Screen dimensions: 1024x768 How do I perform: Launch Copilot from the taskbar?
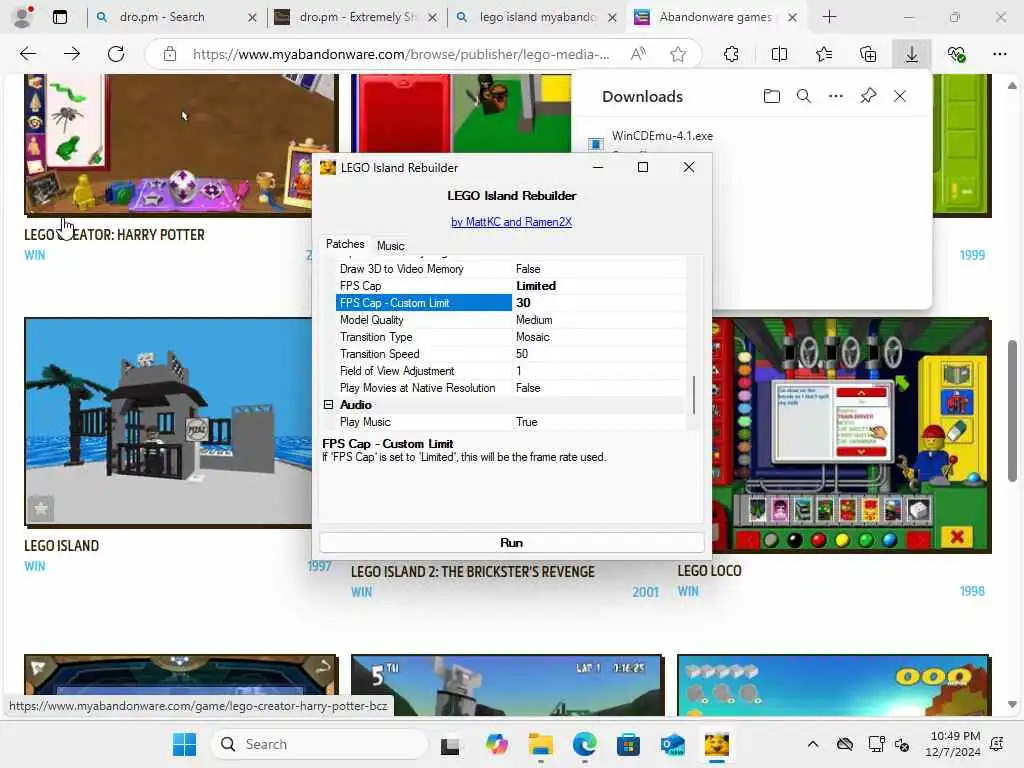click(x=496, y=744)
